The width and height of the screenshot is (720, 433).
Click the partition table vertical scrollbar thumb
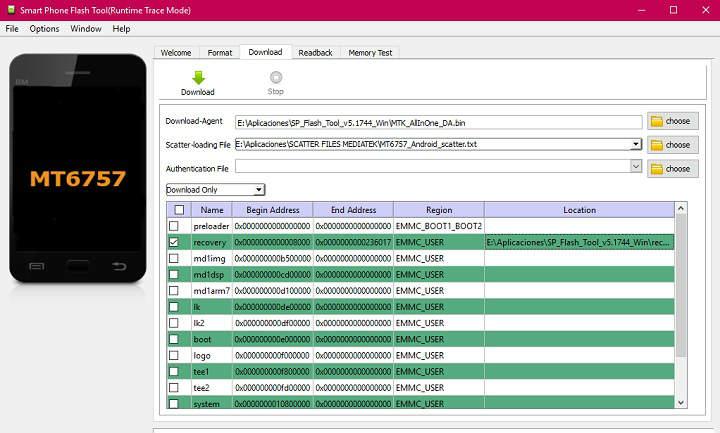click(681, 286)
